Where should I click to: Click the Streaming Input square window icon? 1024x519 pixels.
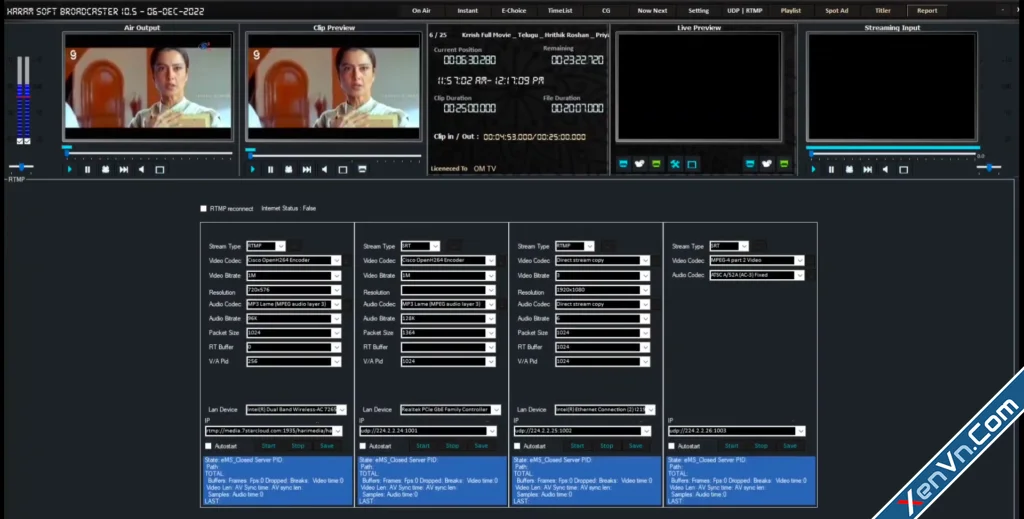coord(904,170)
